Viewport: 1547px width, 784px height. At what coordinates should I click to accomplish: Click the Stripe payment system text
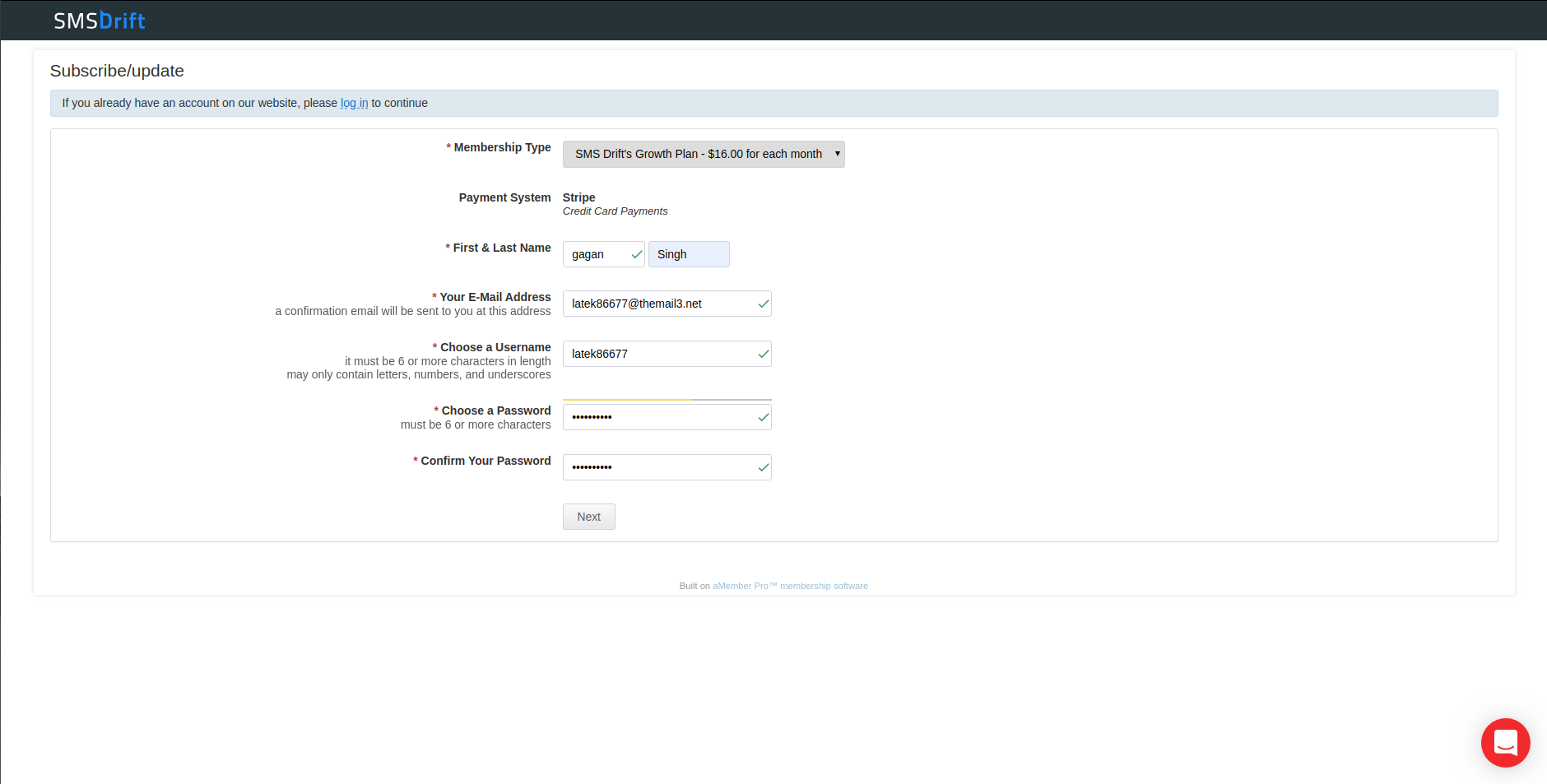point(579,197)
